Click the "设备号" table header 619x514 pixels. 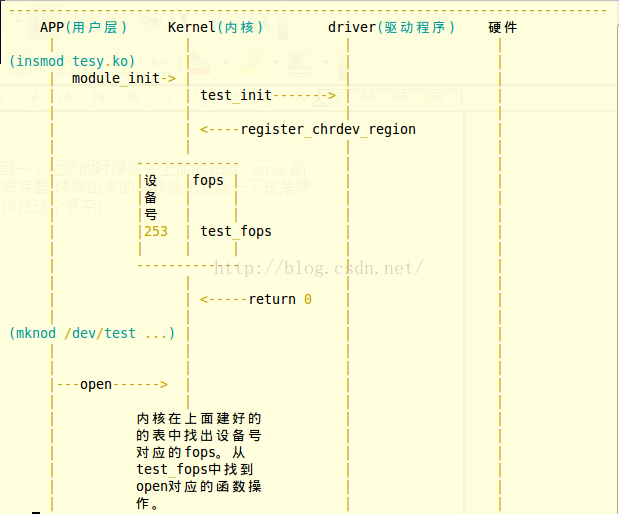(150, 197)
